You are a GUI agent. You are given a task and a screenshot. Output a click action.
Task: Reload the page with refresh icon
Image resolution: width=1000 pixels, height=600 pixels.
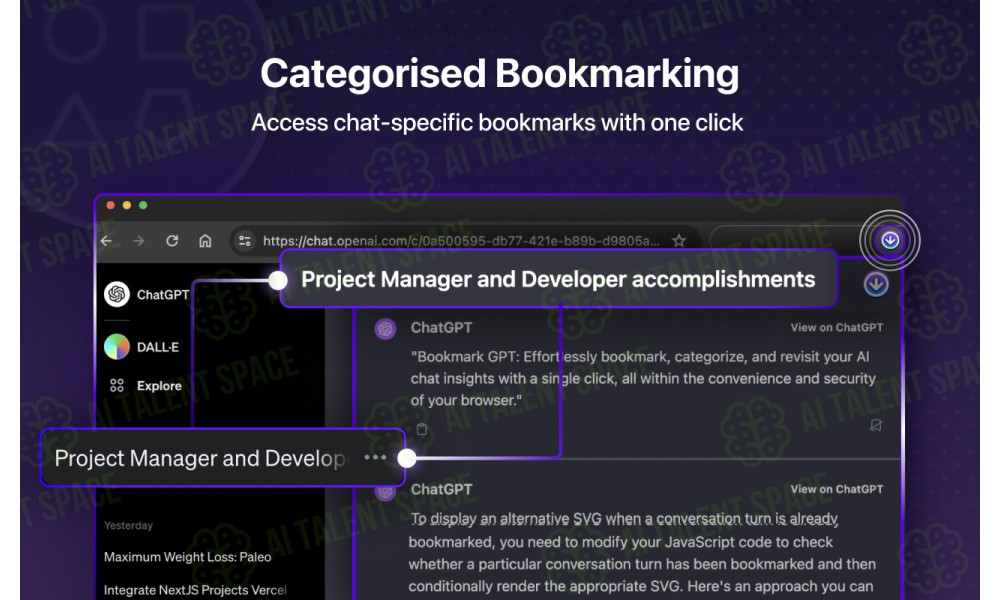pyautogui.click(x=172, y=241)
